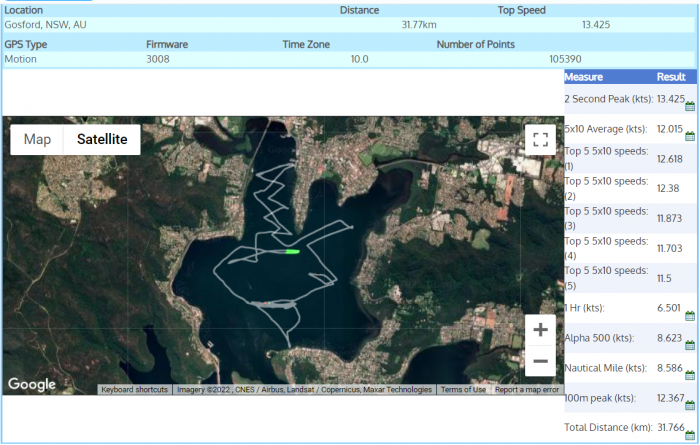This screenshot has width=700, height=445.
Task: Select the Top 5 5x10 speeds (5) value 11.5
Action: point(664,278)
